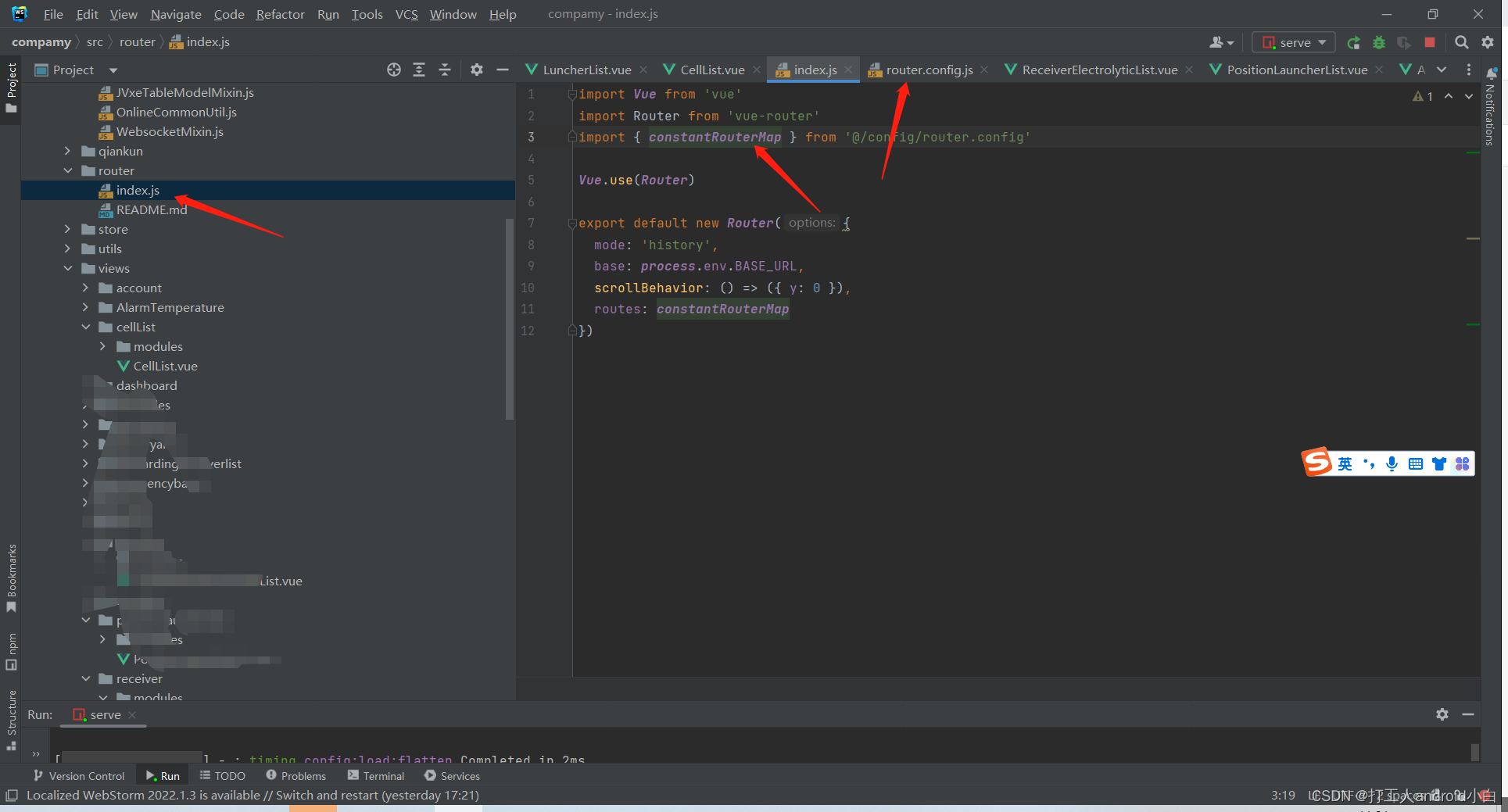The image size is (1508, 812).
Task: Toggle Sogou input language to English
Action: [x=1345, y=463]
